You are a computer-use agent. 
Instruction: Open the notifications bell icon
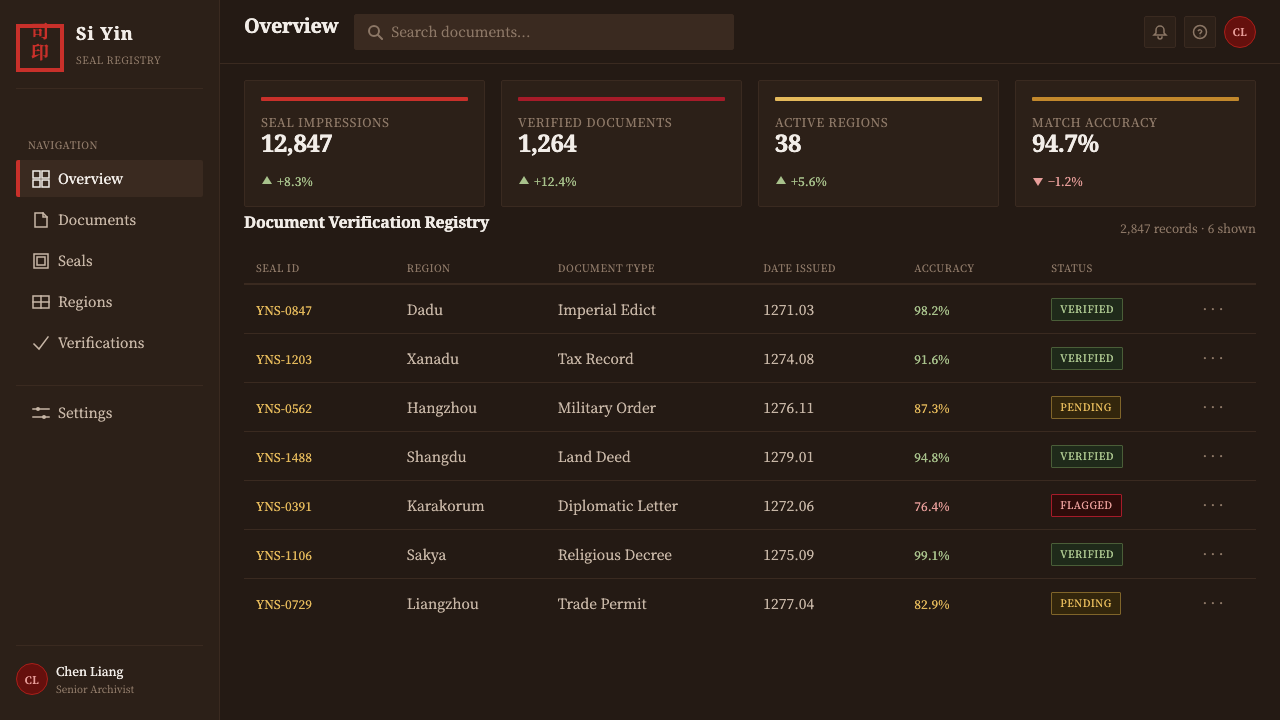pos(1160,32)
